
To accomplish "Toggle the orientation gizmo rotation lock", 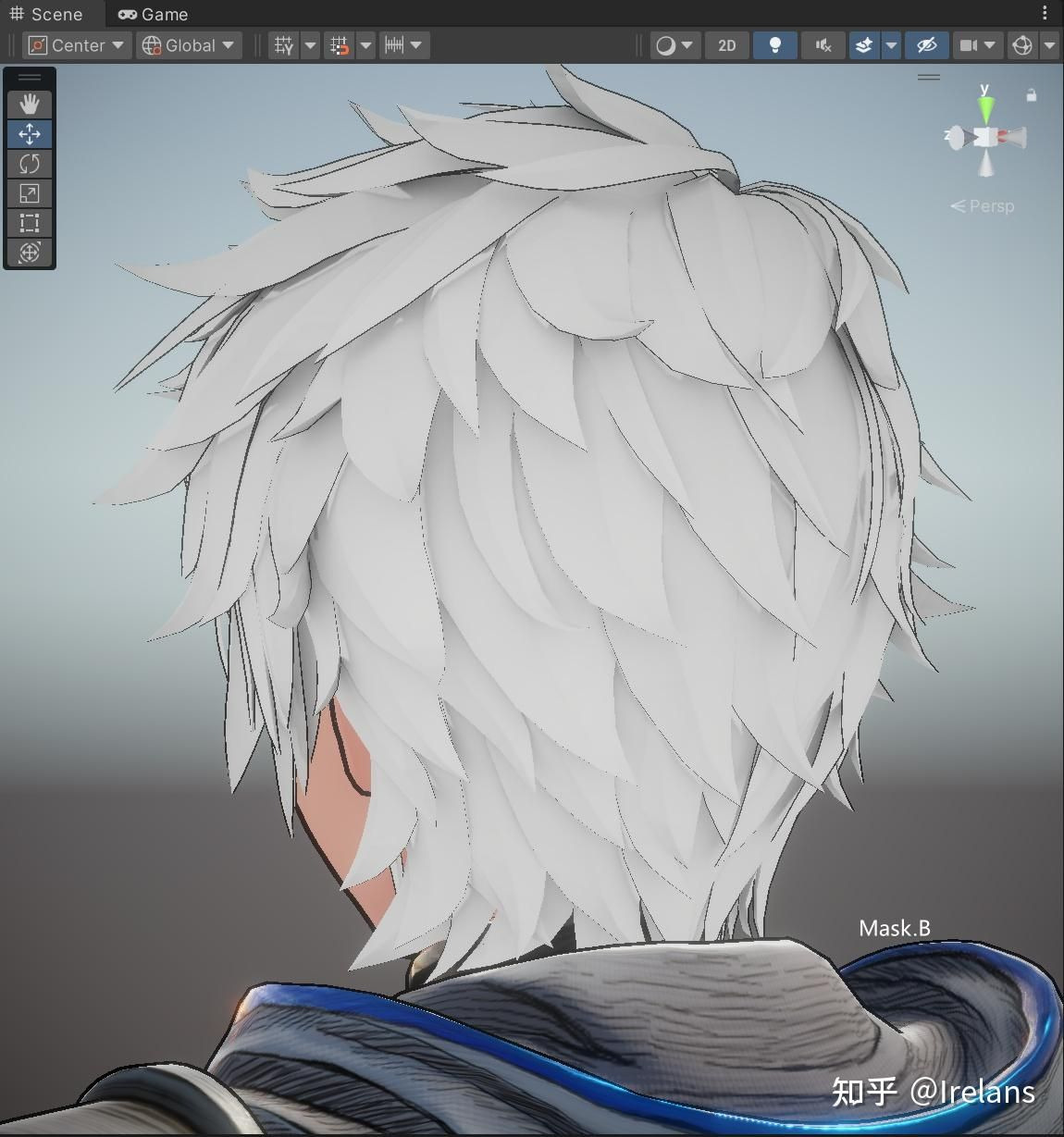I will point(1032,94).
